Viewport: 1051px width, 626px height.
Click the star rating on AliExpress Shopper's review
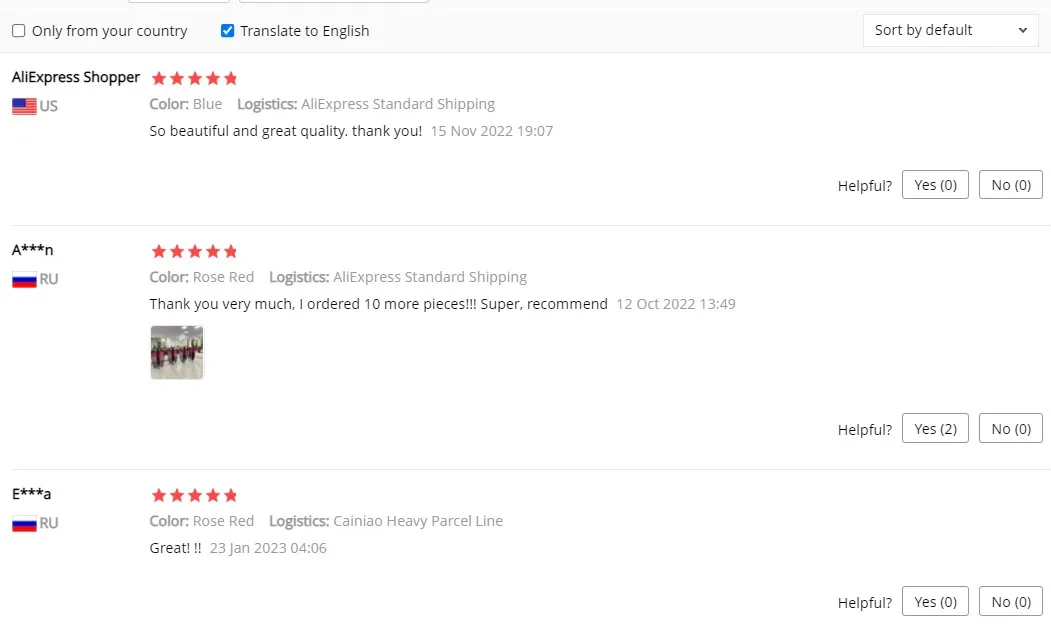[x=194, y=78]
